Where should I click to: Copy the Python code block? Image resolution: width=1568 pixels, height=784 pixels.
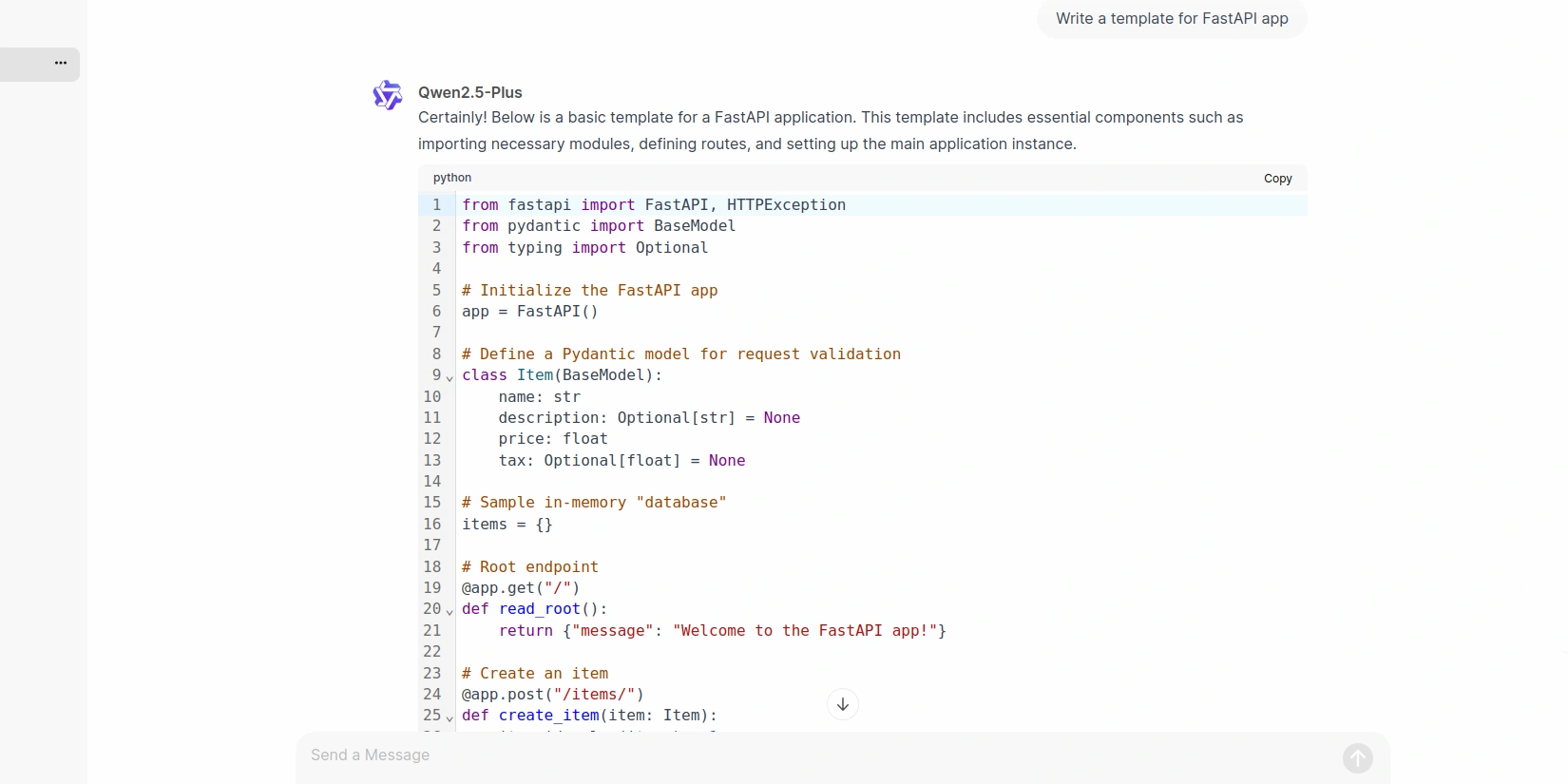(x=1277, y=179)
